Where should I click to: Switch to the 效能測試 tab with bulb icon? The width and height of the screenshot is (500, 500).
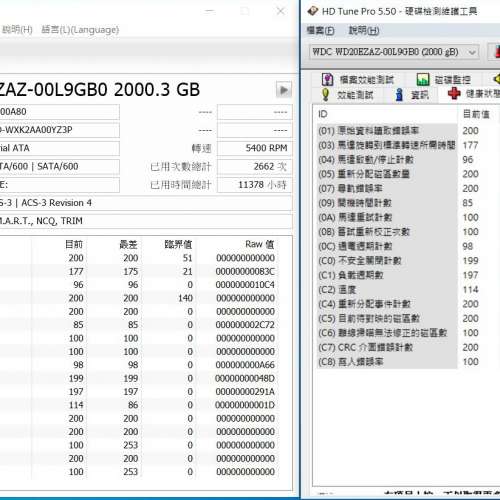[347, 95]
